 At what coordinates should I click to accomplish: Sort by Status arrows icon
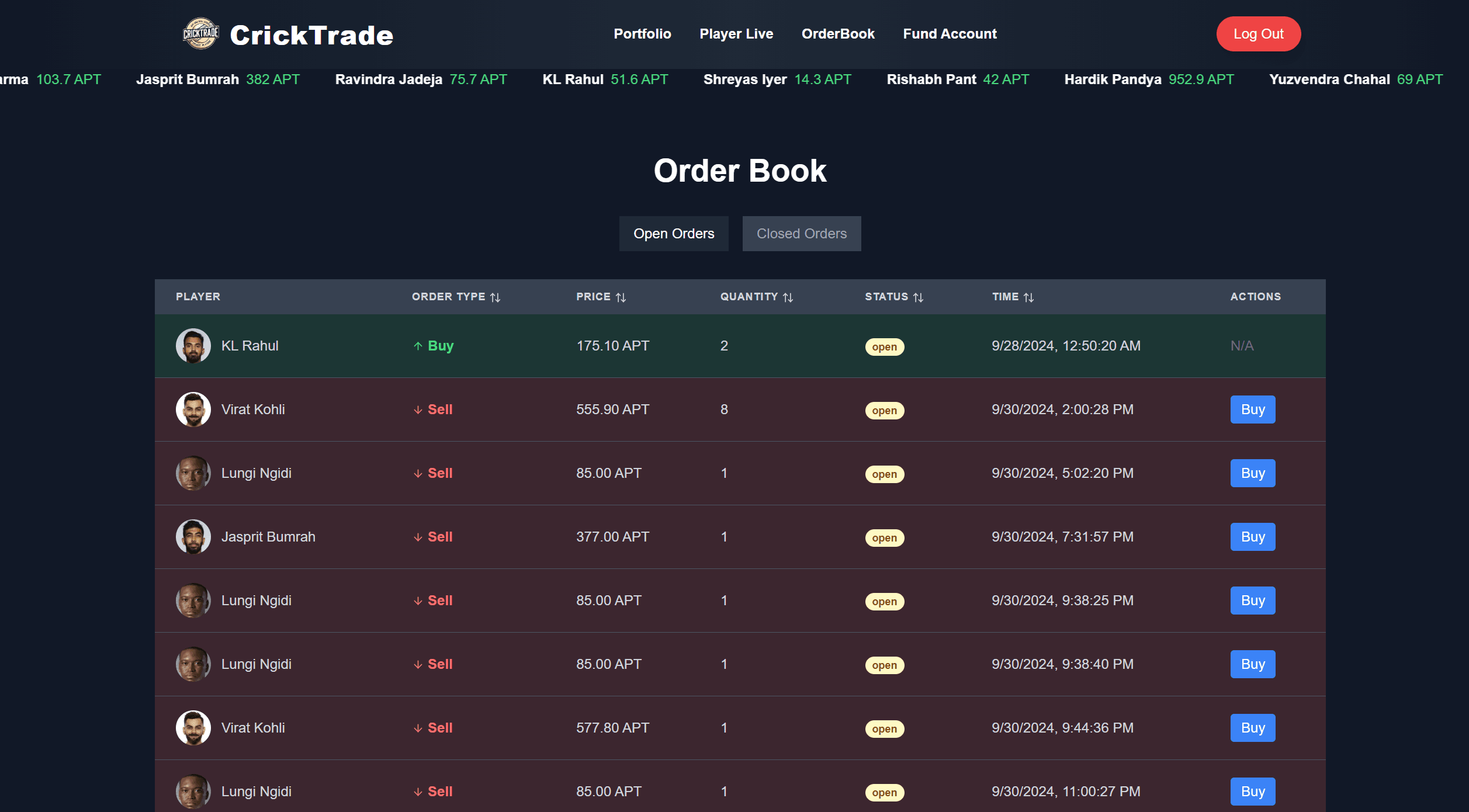click(919, 297)
